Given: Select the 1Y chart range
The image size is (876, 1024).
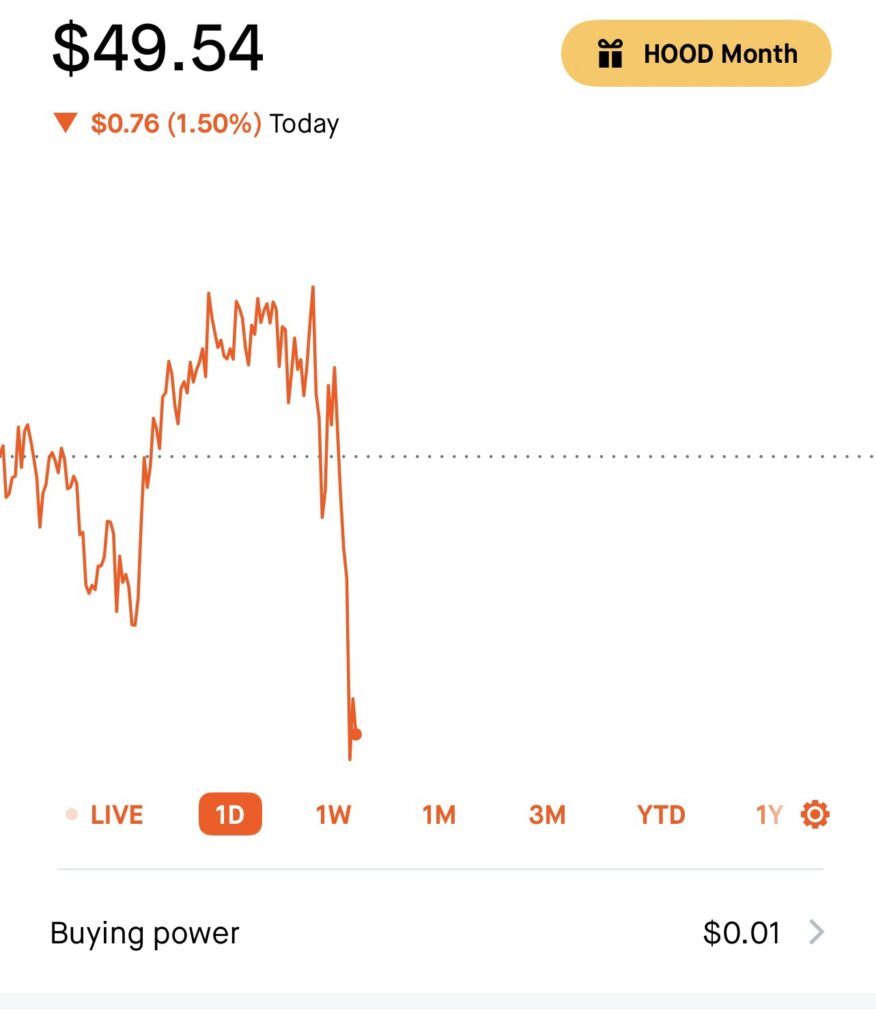Looking at the screenshot, I should pos(769,814).
